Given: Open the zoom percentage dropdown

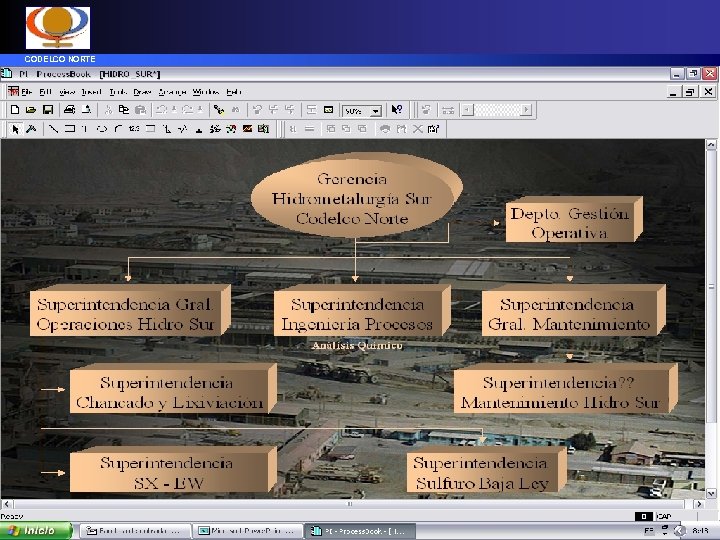Looking at the screenshot, I should (x=376, y=111).
